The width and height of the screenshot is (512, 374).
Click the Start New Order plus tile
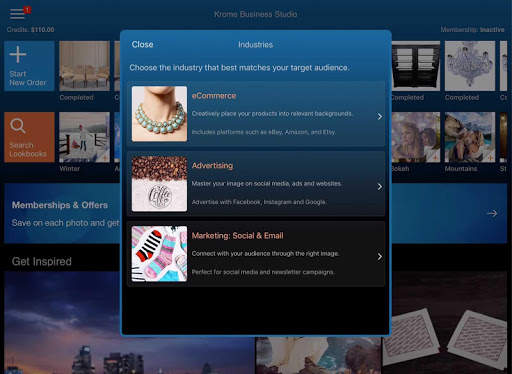pyautogui.click(x=29, y=66)
